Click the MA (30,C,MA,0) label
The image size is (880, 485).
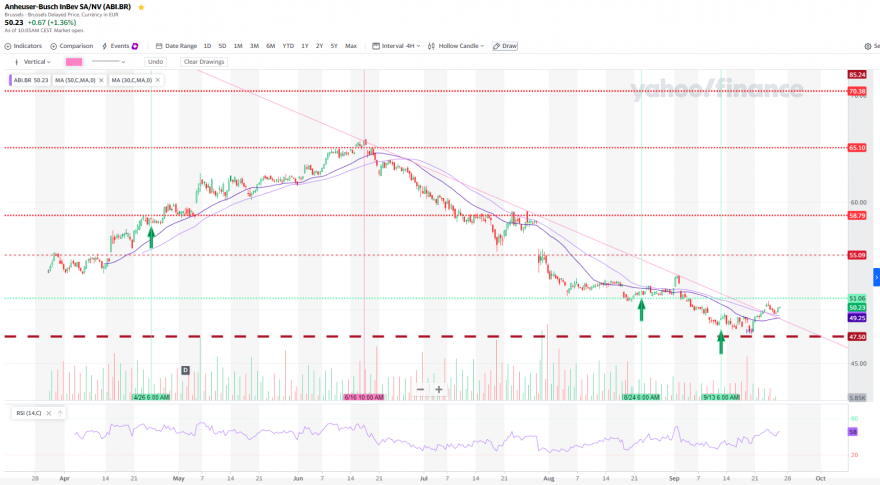(132, 80)
